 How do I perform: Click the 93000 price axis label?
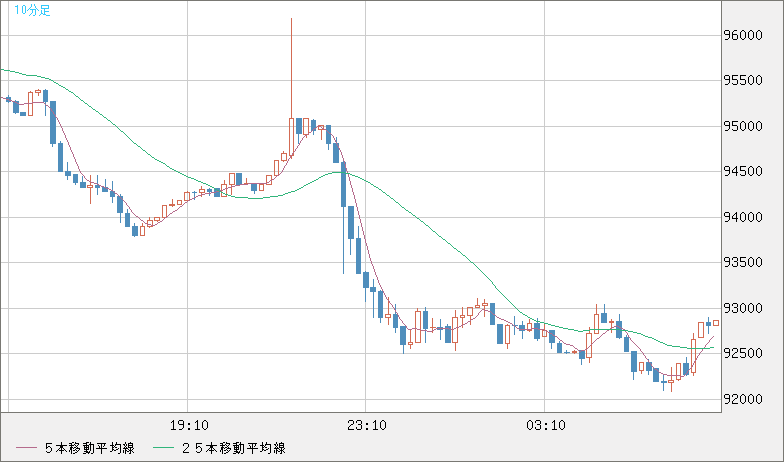(744, 308)
